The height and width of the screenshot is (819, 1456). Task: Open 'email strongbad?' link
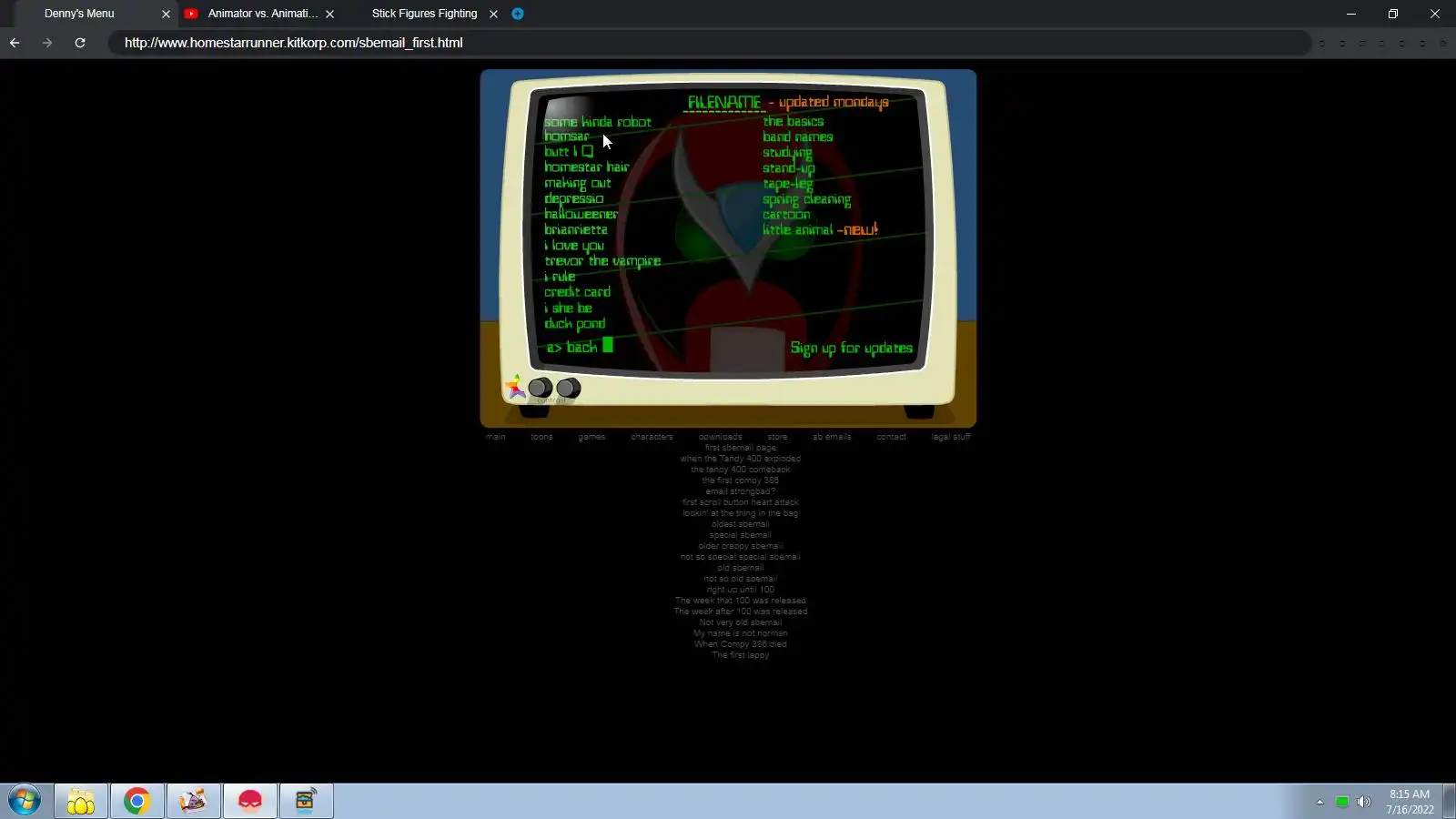pyautogui.click(x=741, y=491)
